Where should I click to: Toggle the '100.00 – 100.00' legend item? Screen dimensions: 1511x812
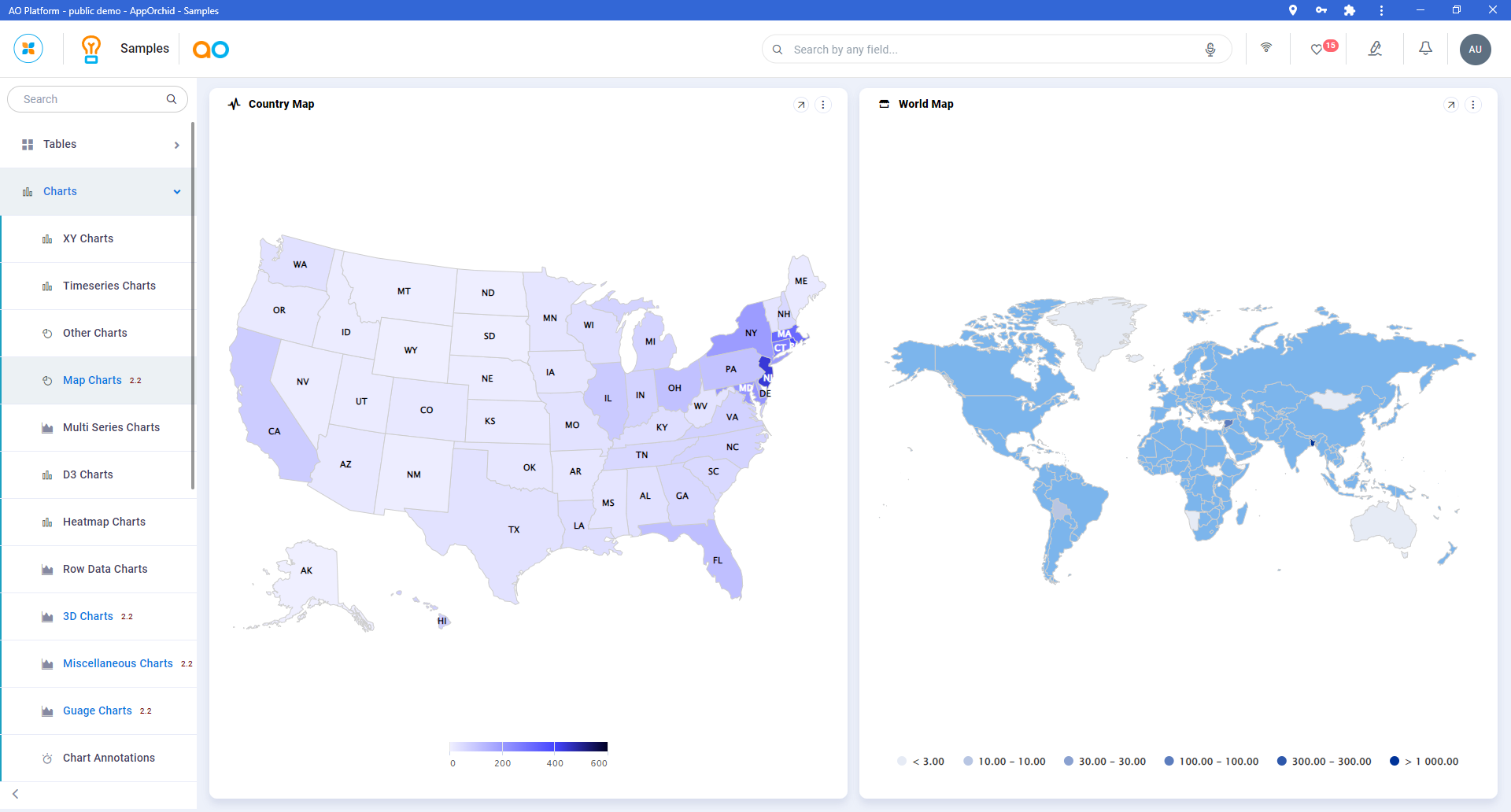pos(1211,762)
